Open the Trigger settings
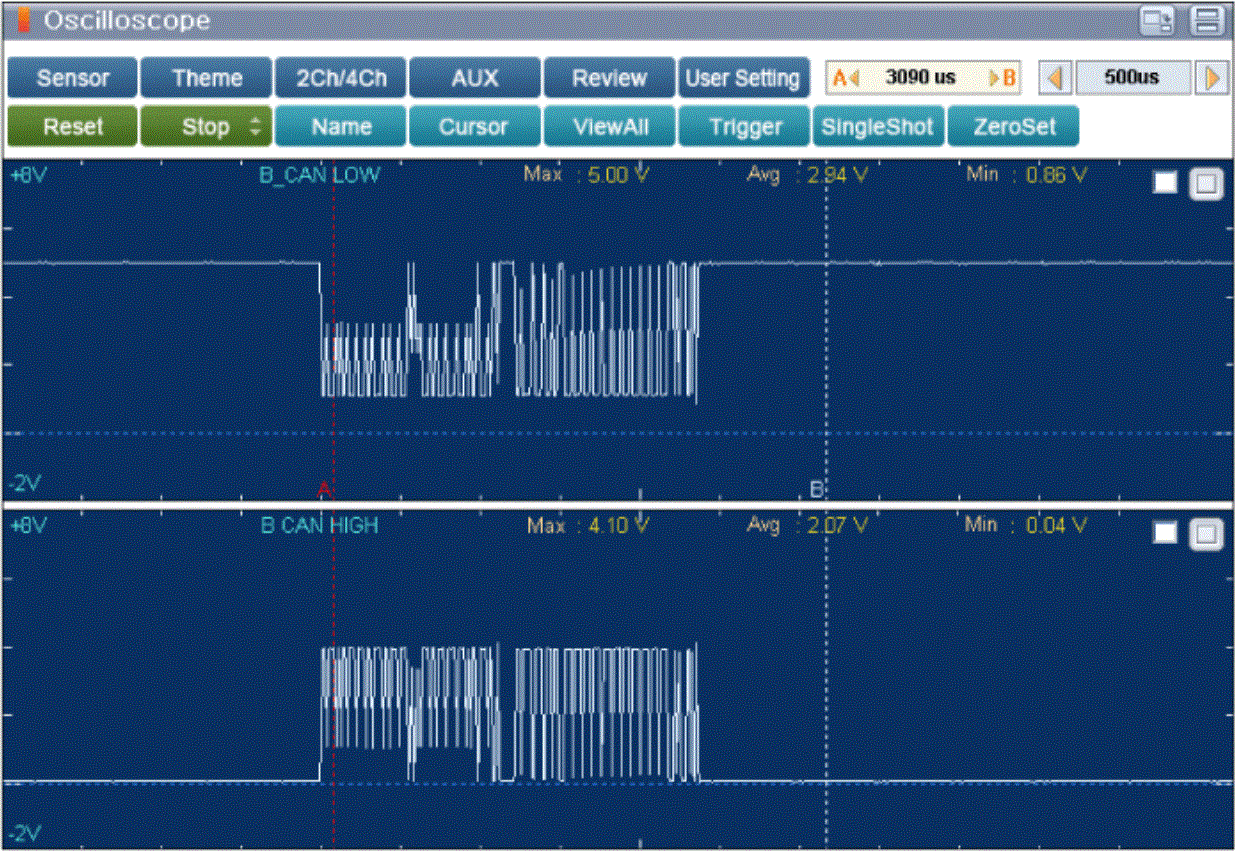1235x851 pixels. (x=744, y=127)
